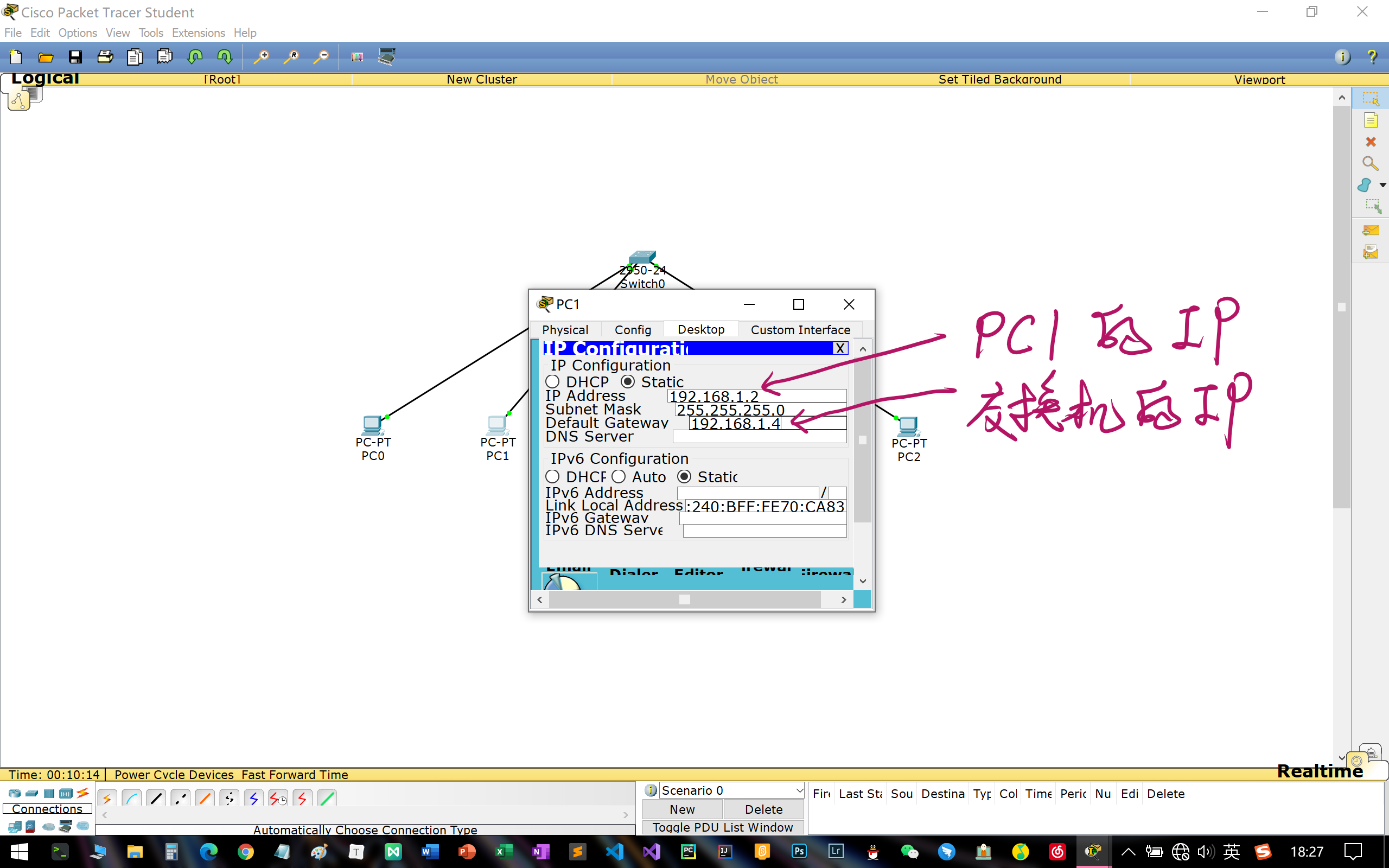Choose the Add Simple PDU envelope tool
1389x868 pixels.
pyautogui.click(x=1371, y=230)
